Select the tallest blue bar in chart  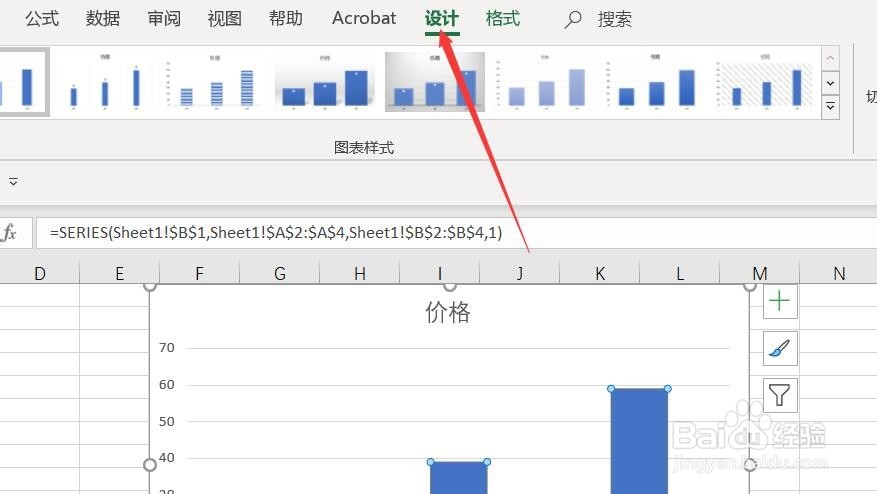tap(639, 441)
